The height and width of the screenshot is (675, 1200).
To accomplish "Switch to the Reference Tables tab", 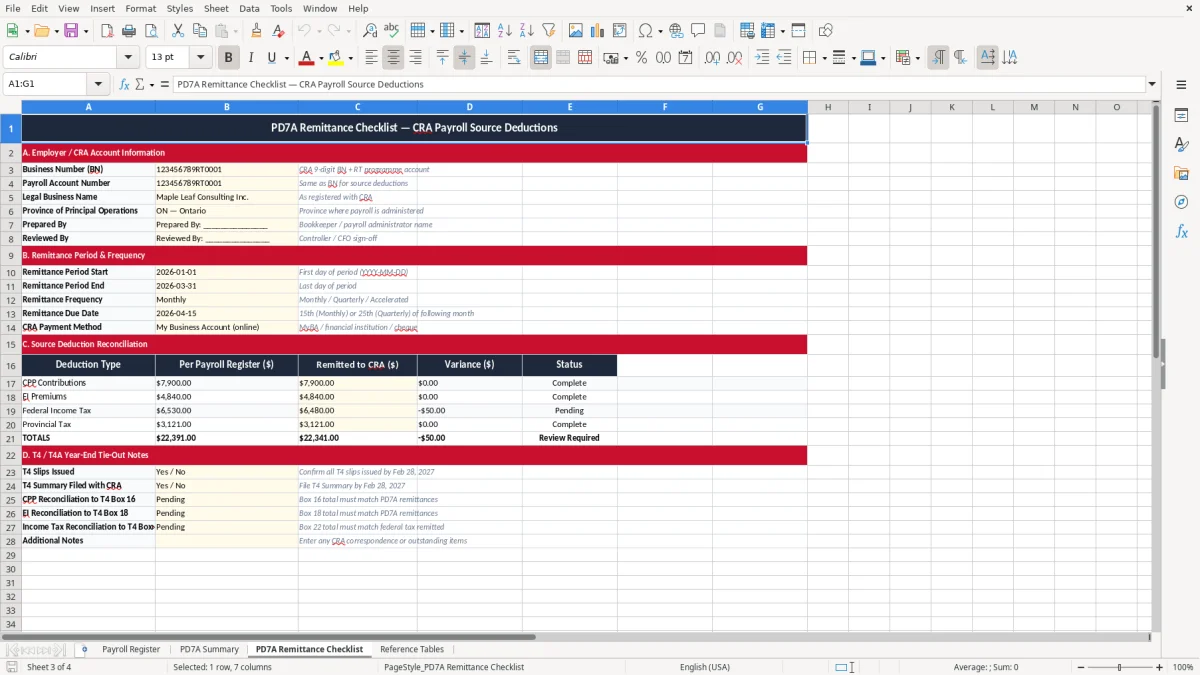I will (412, 649).
